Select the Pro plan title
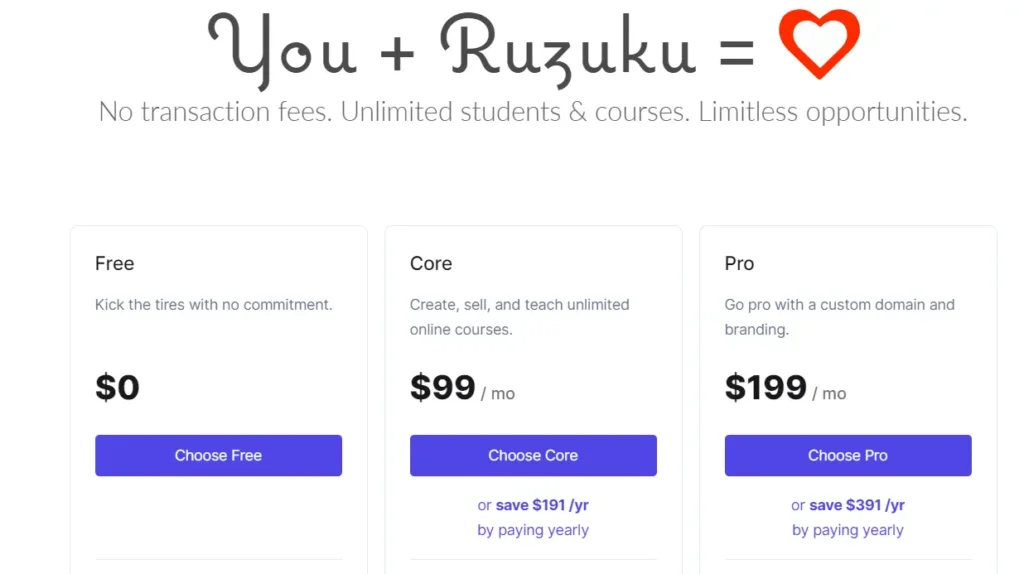Viewport: 1024px width, 574px height. point(739,263)
